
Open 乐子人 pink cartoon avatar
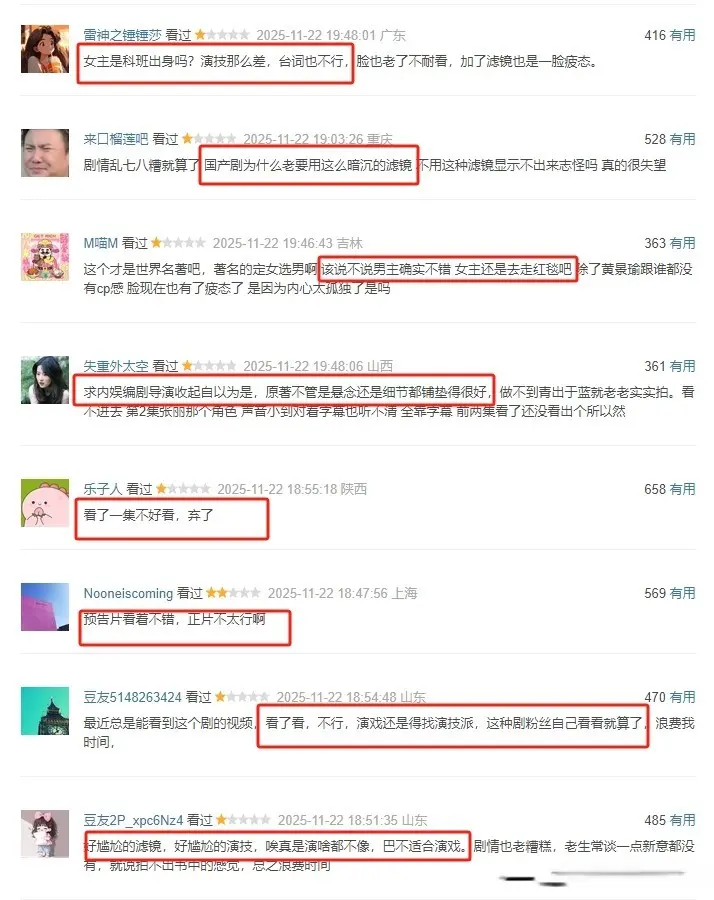[45, 503]
